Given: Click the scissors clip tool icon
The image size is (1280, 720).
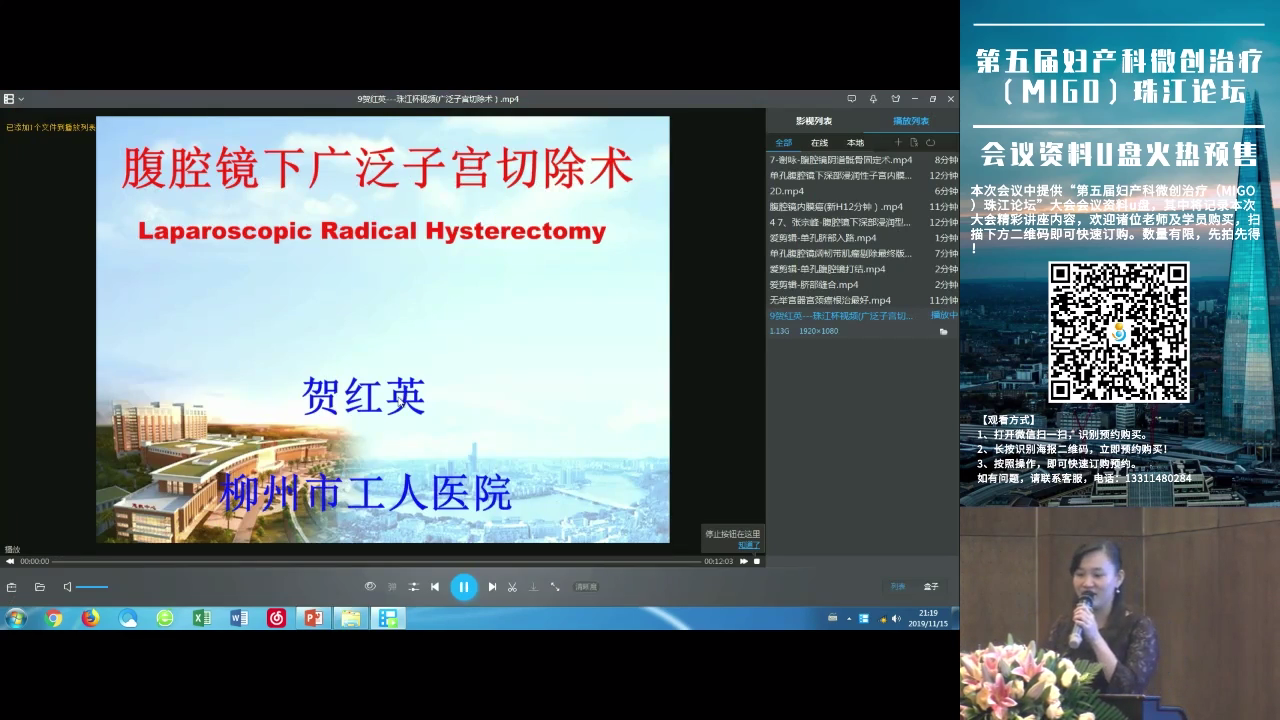Looking at the screenshot, I should [512, 587].
